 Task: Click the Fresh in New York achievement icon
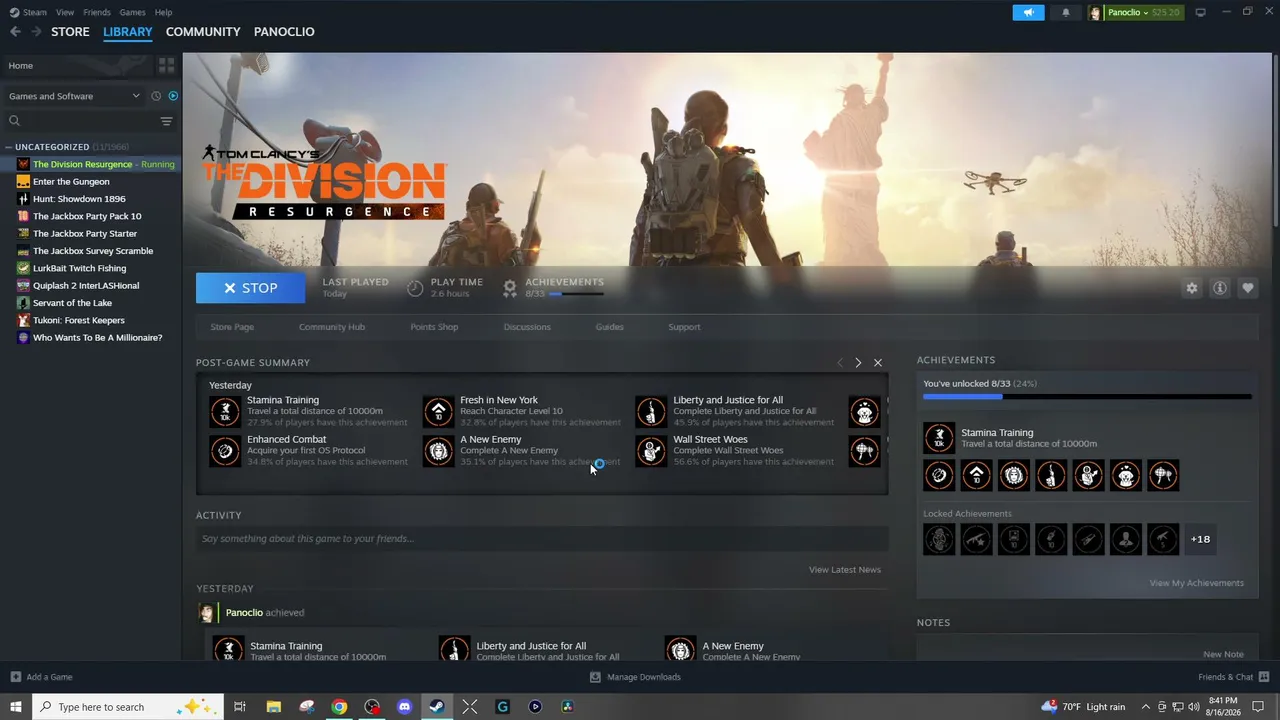[438, 412]
